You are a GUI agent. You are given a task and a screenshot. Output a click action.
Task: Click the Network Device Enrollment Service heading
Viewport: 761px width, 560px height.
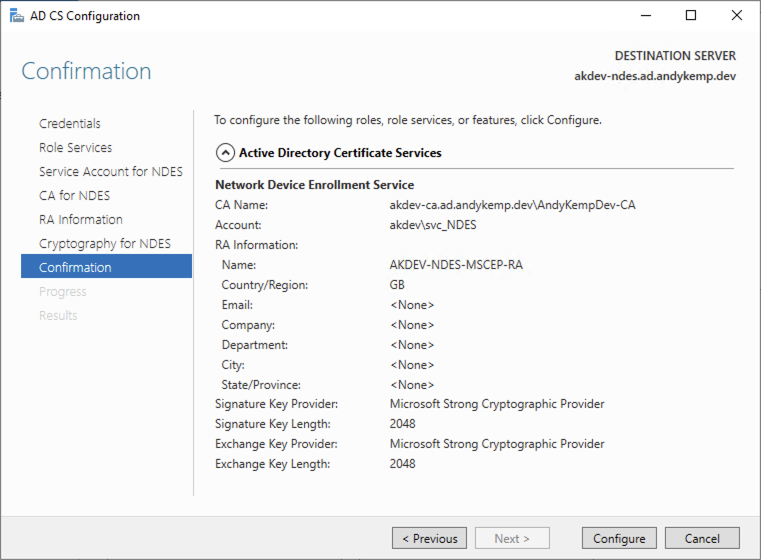click(x=314, y=185)
